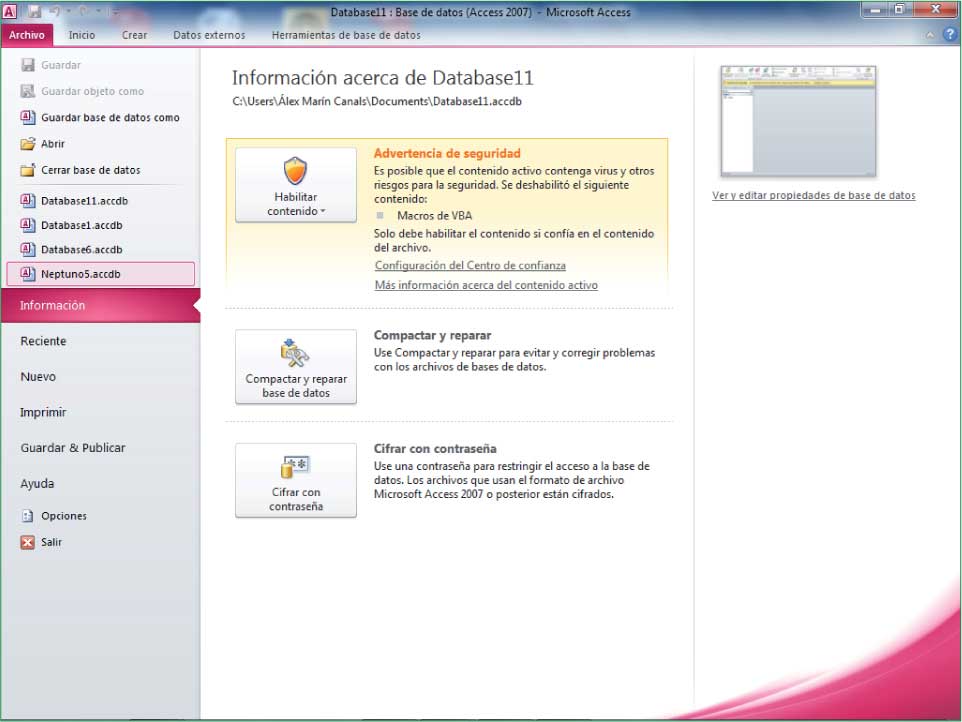Click the Database1.accdb file icon
Image resolution: width=962 pixels, height=722 pixels.
28,225
